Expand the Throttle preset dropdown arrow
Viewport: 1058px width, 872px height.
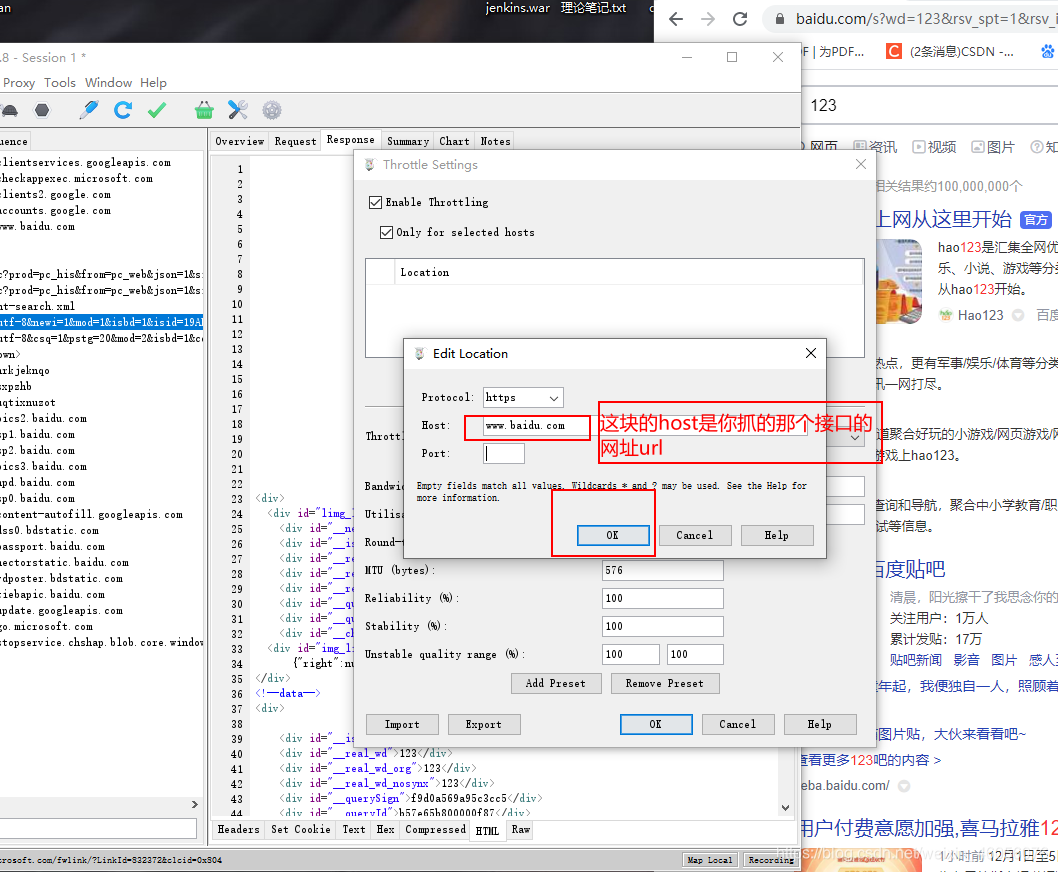tap(855, 437)
